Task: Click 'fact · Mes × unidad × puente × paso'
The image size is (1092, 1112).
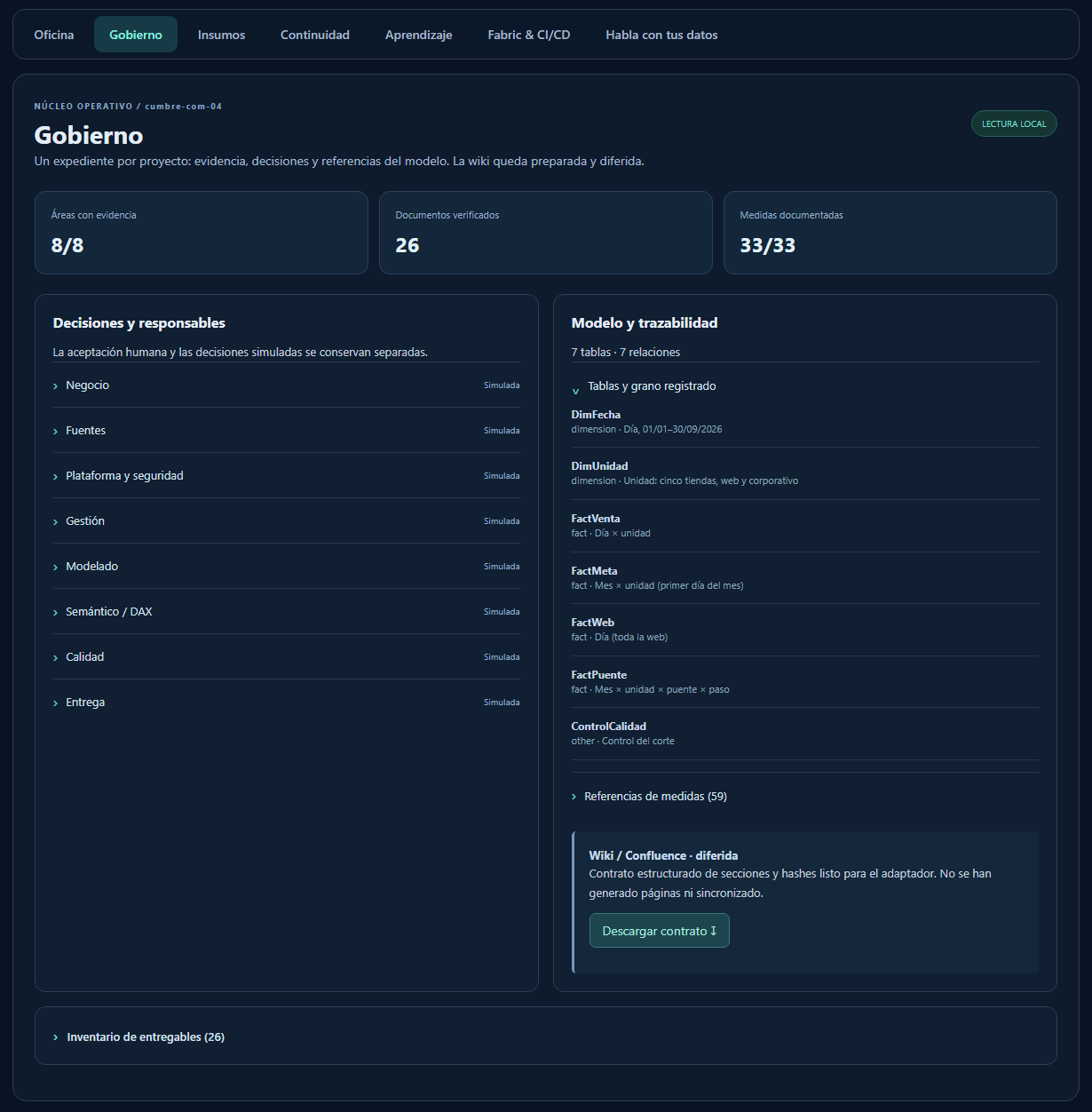Action: [x=651, y=689]
